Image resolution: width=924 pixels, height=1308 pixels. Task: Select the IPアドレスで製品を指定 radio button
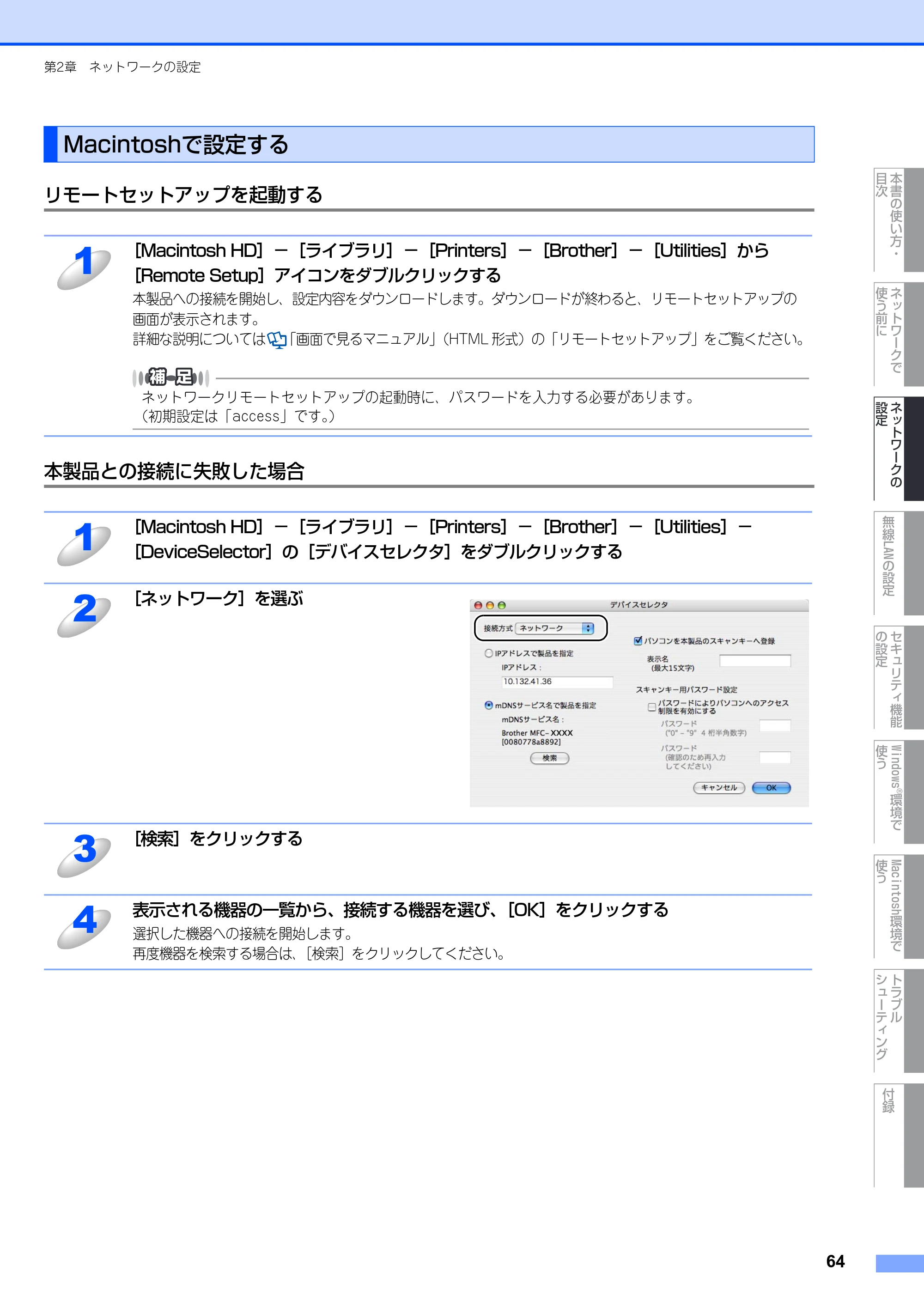point(488,653)
